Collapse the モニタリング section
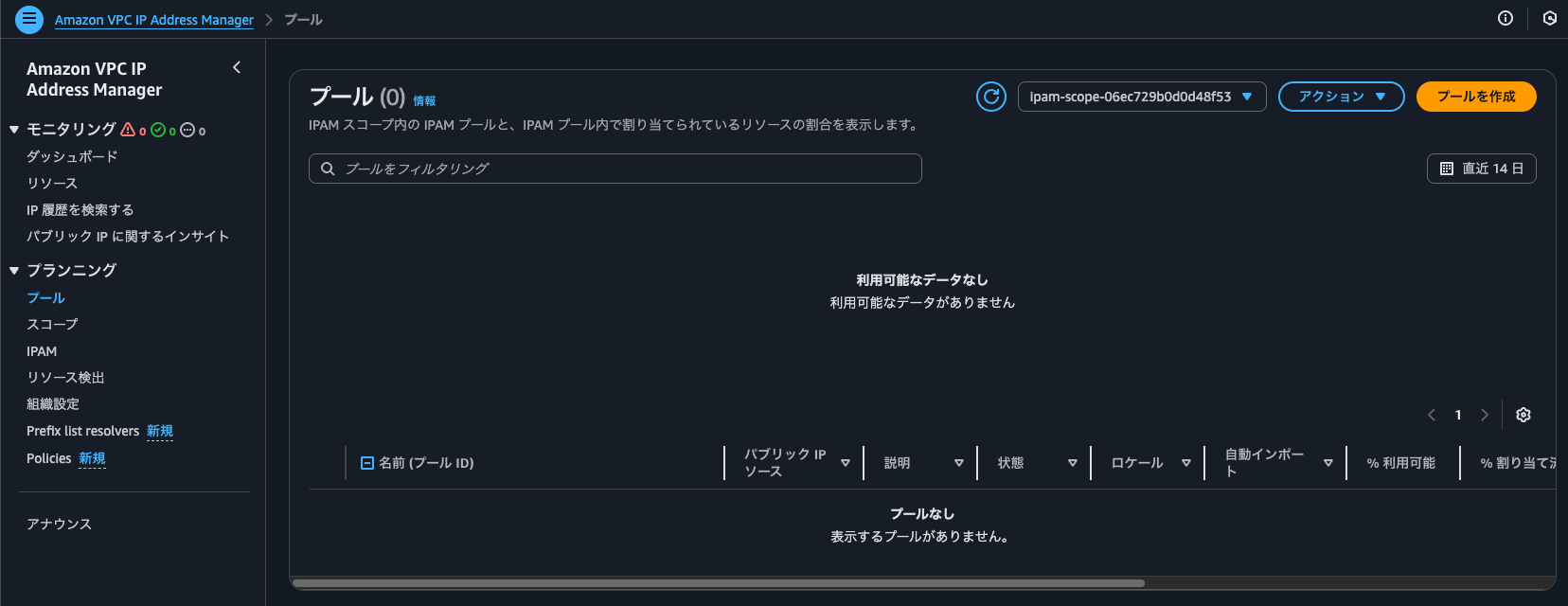 14,130
